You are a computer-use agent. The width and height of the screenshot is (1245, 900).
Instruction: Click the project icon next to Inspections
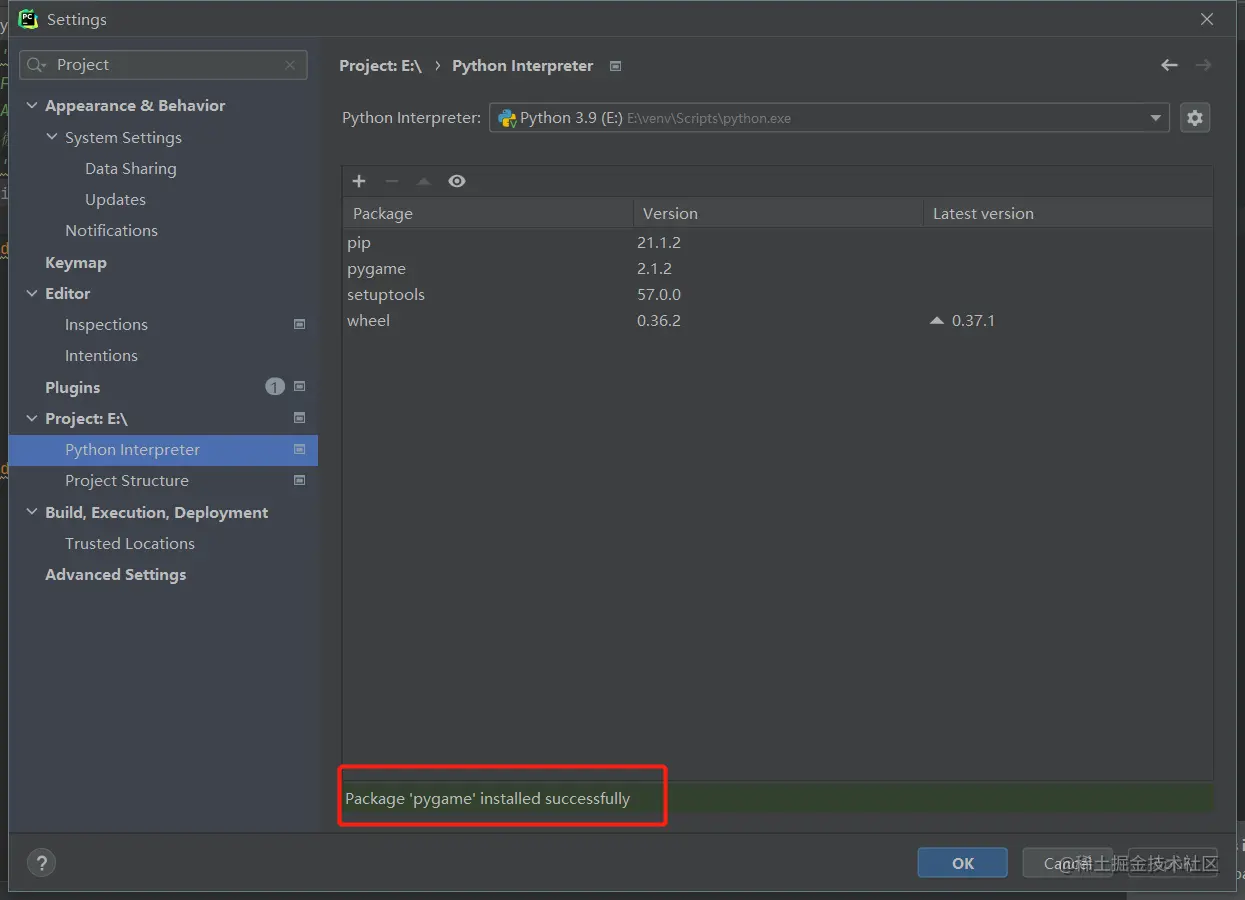(x=299, y=324)
